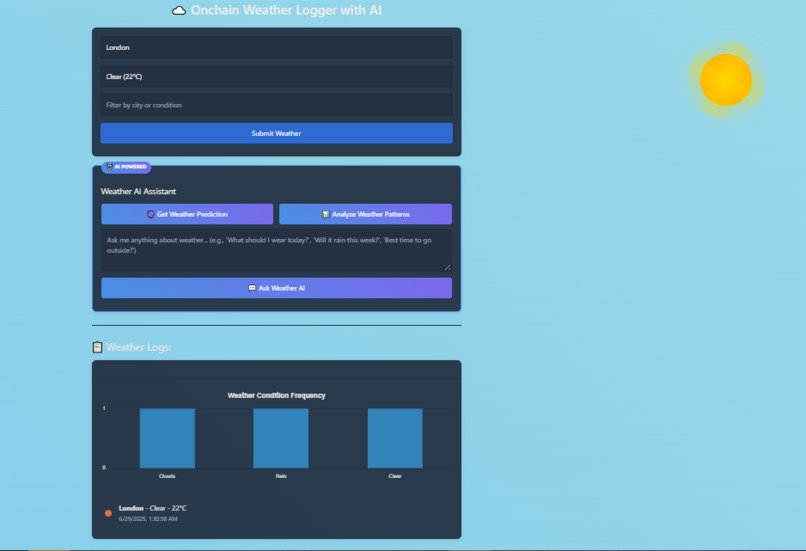The image size is (806, 551).
Task: Click the orange dot beside the London log entry
Action: click(108, 513)
